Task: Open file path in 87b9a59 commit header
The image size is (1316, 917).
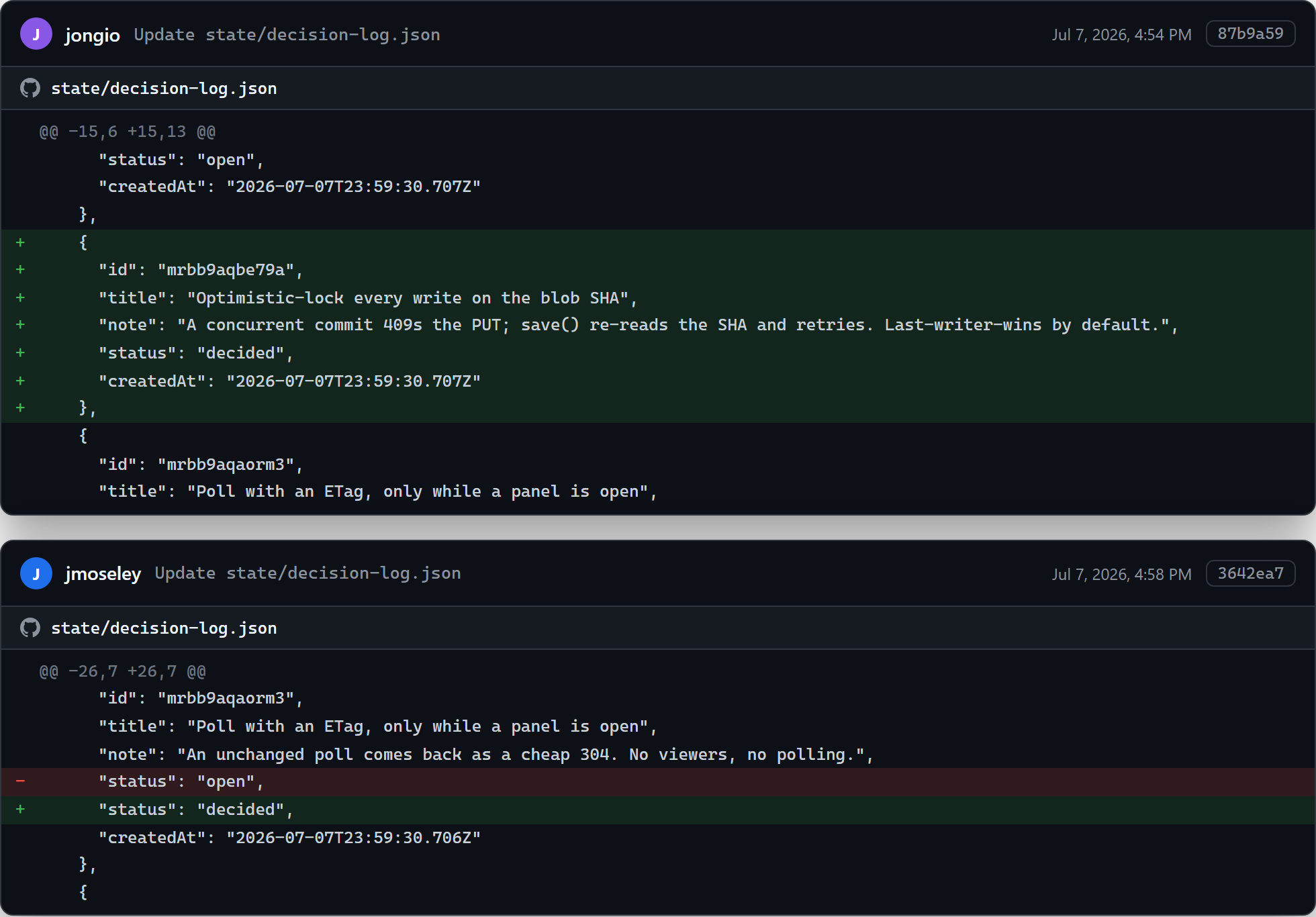Action: [164, 89]
